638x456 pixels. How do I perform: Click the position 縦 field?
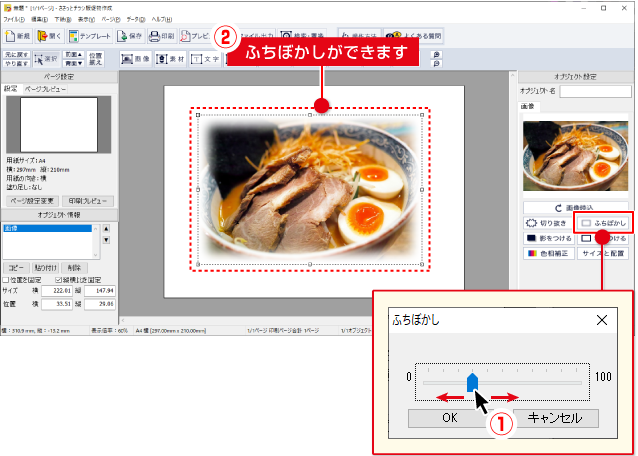pyautogui.click(x=100, y=304)
